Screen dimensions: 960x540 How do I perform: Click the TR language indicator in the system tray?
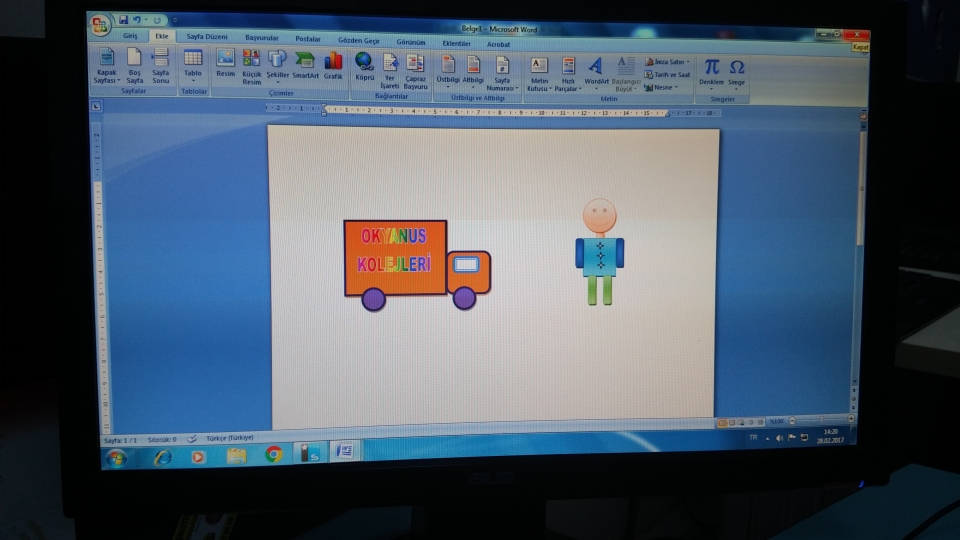click(x=753, y=437)
